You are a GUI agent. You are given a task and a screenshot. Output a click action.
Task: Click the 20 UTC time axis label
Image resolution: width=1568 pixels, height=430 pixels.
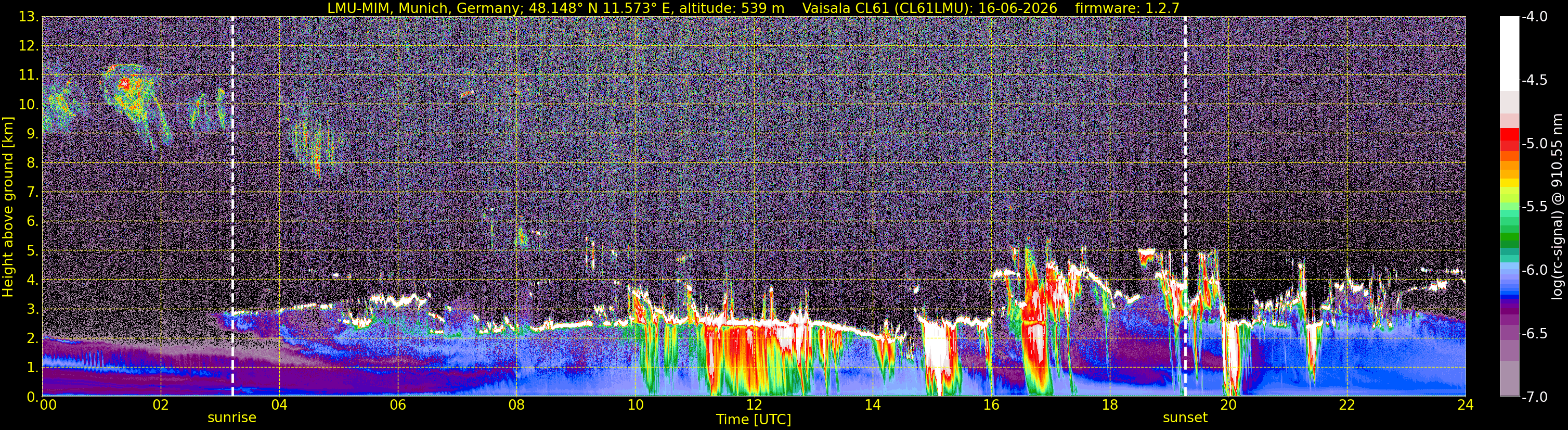click(1228, 405)
